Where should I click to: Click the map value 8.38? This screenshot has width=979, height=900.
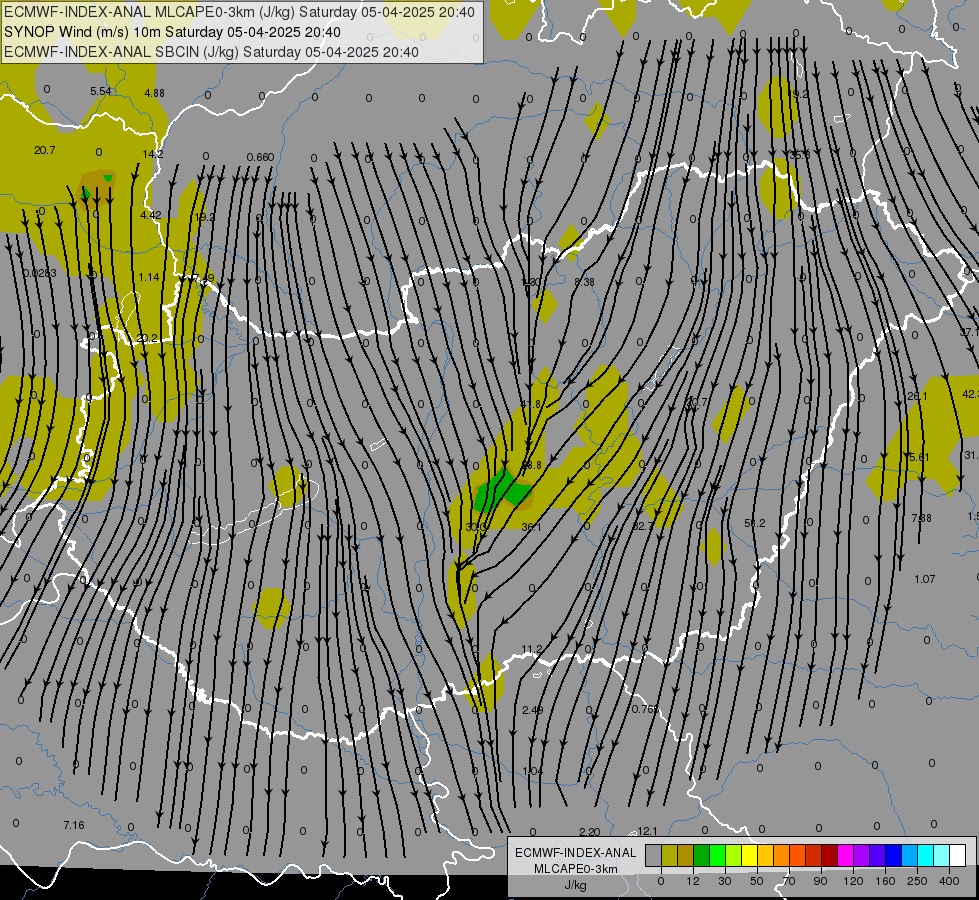pyautogui.click(x=584, y=282)
